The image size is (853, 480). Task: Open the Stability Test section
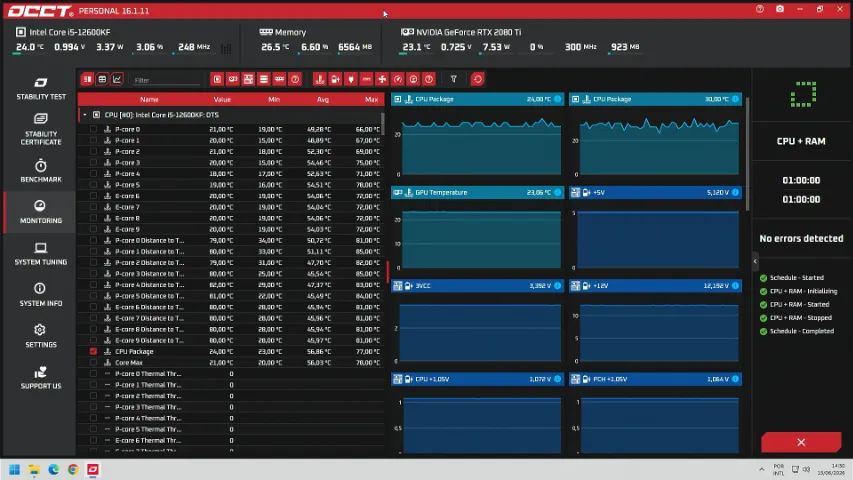(41, 88)
